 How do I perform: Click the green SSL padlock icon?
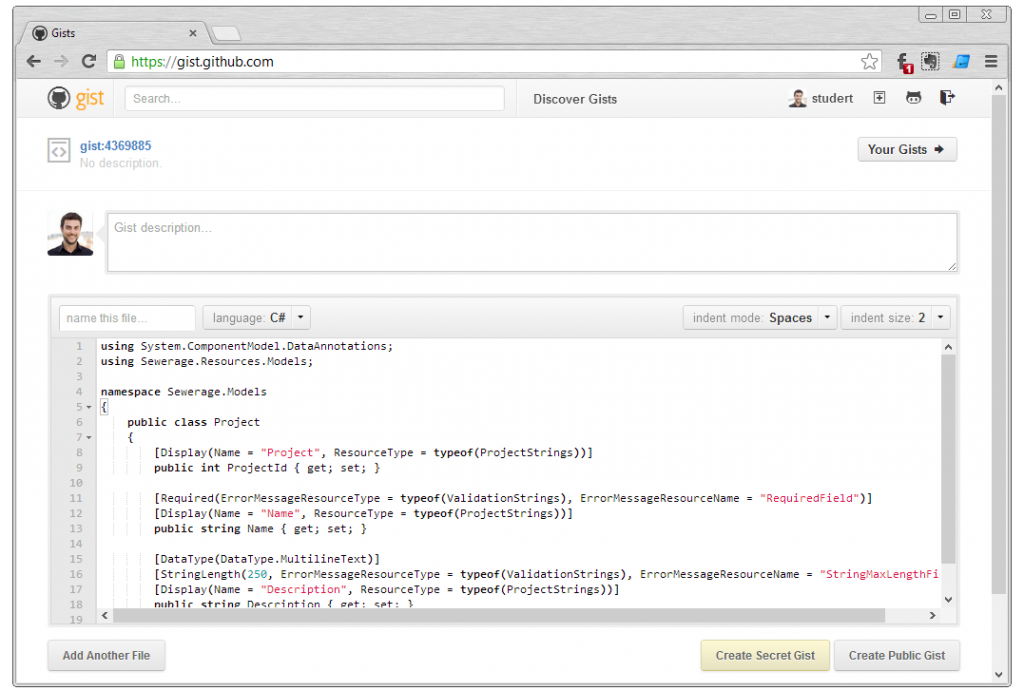tap(119, 61)
